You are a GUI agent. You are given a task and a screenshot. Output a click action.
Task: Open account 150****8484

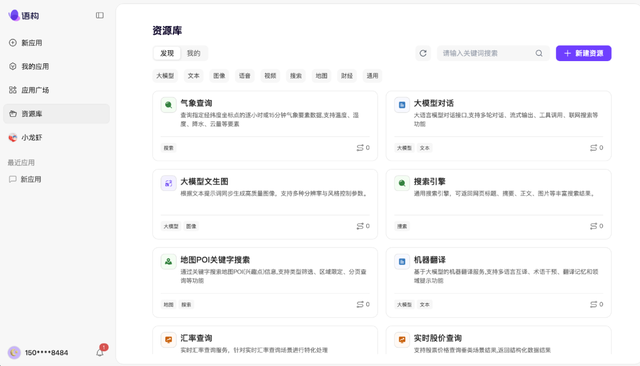pyautogui.click(x=46, y=353)
